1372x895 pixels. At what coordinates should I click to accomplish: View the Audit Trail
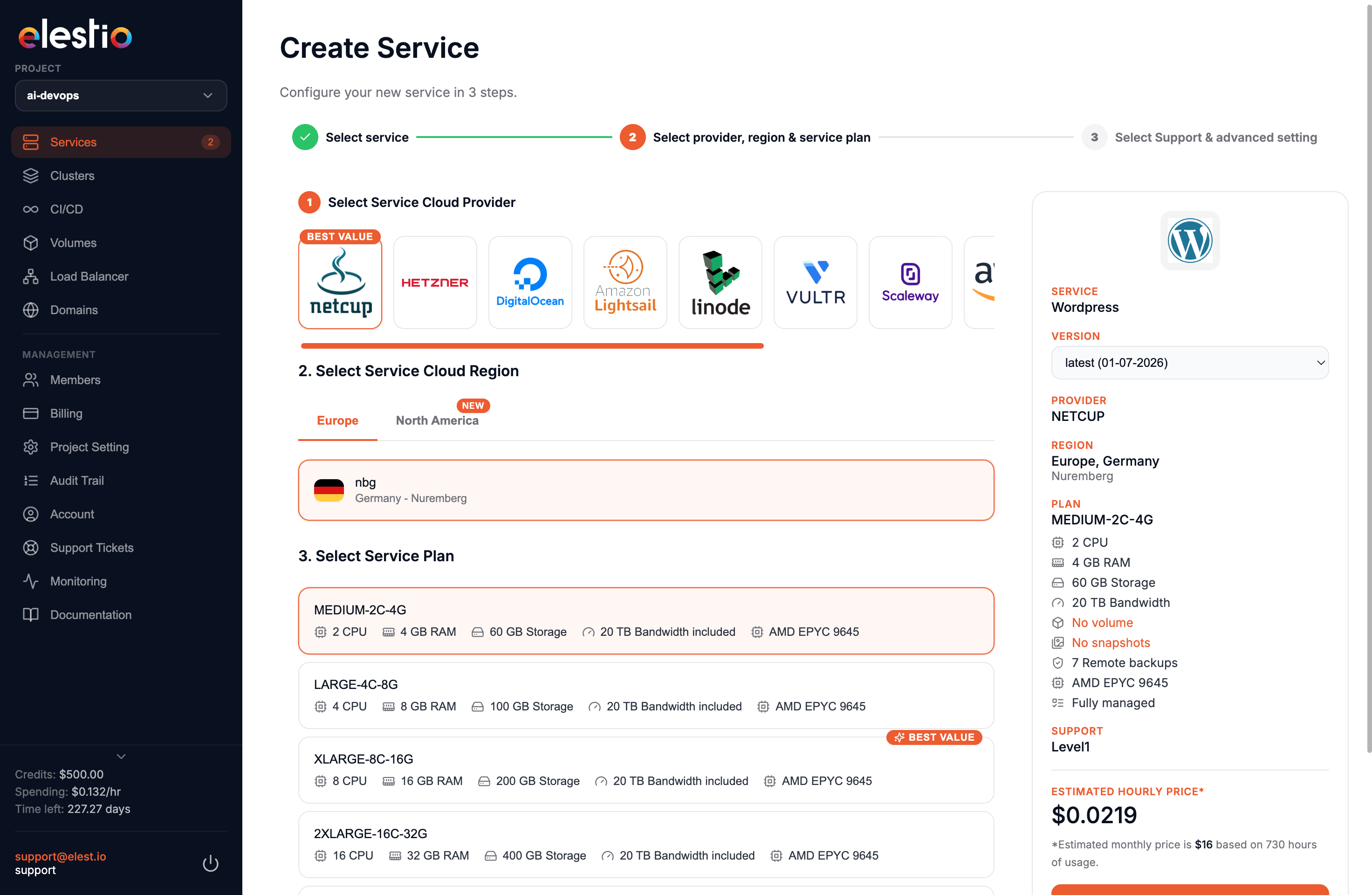(121, 481)
